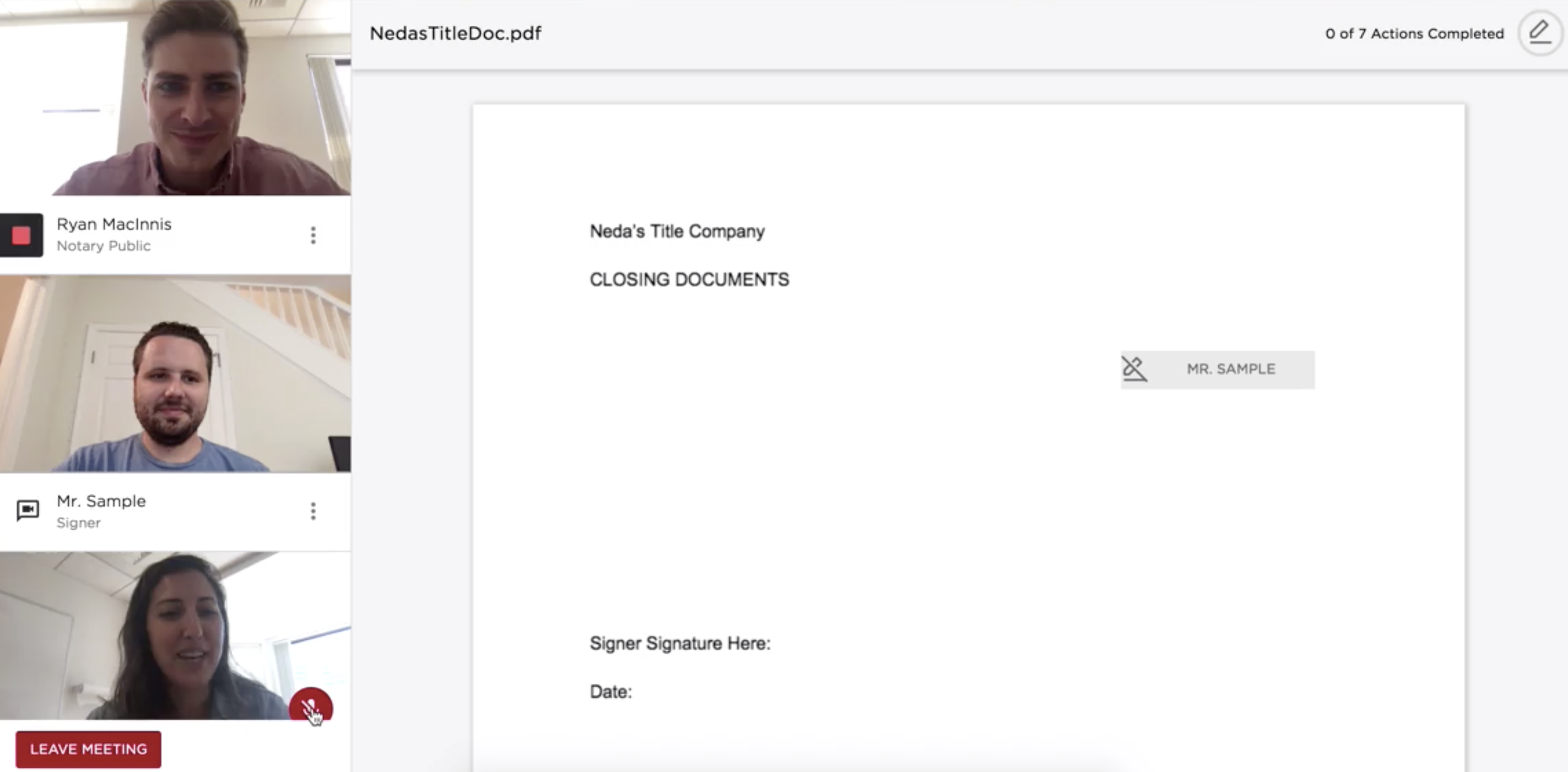The image size is (1568, 772).
Task: Select the bottom self-view video thumbnail
Action: (x=175, y=636)
